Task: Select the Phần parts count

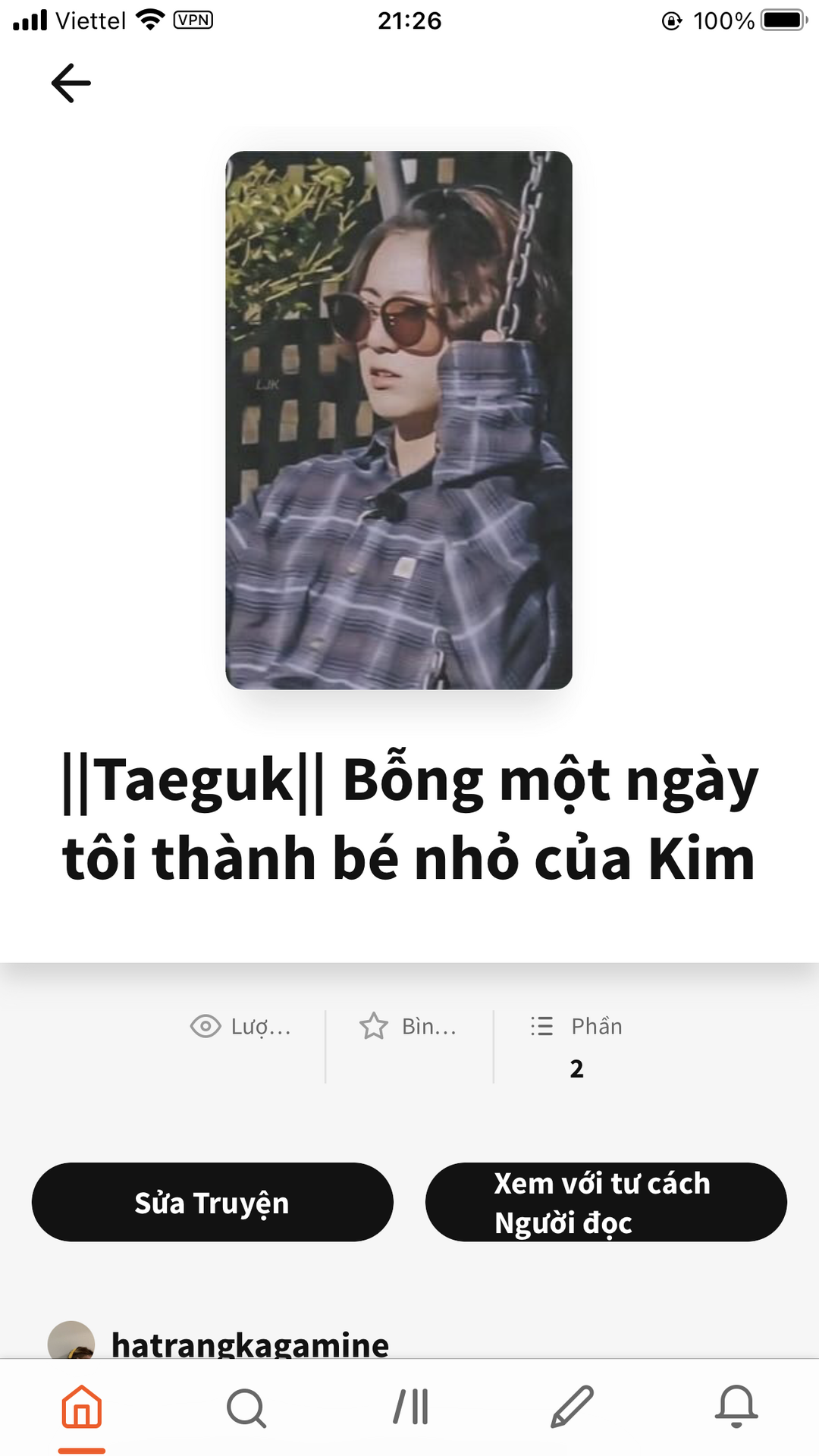Action: point(576,1068)
